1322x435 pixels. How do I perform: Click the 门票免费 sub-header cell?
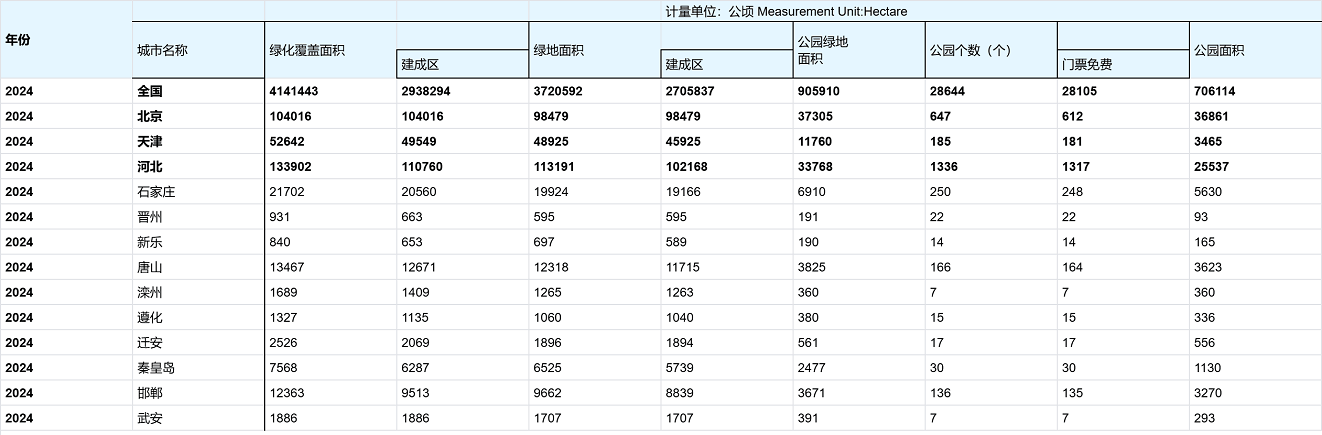[1086, 65]
